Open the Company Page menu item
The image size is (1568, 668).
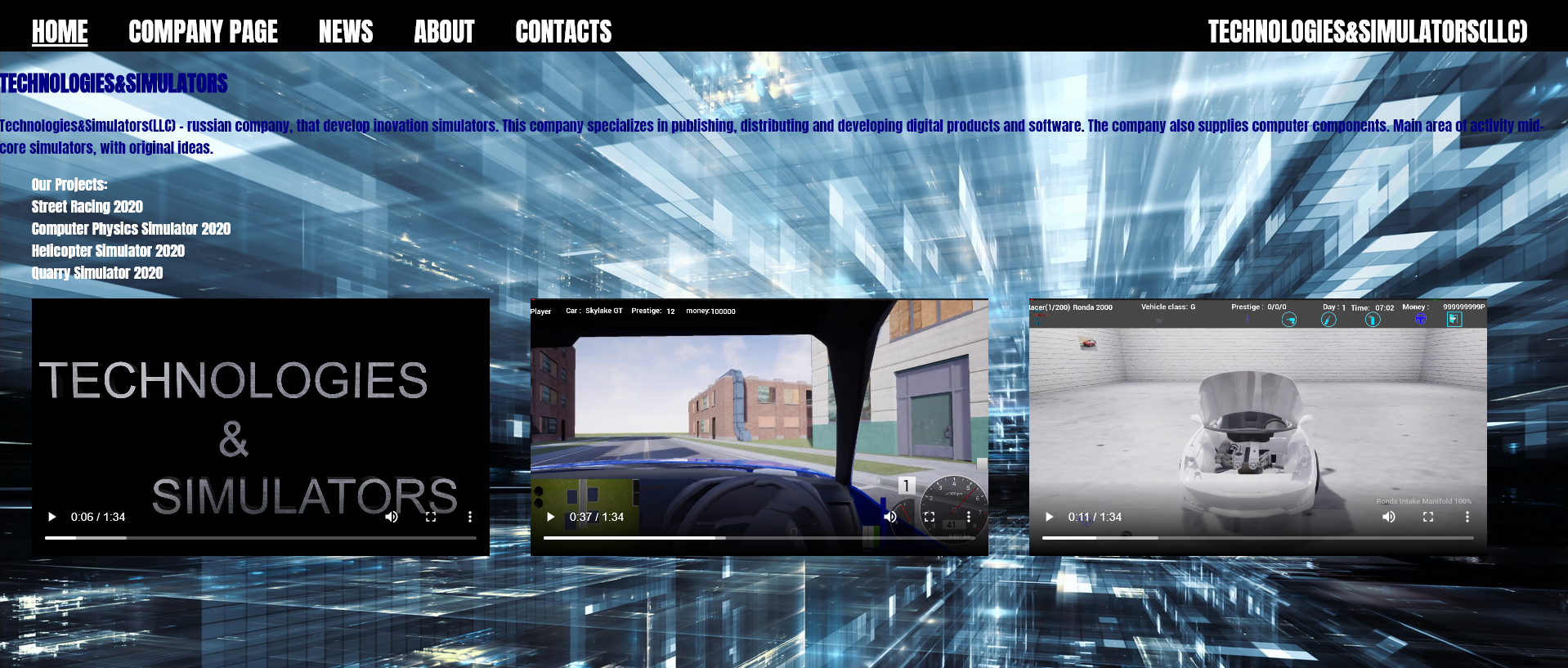point(204,32)
